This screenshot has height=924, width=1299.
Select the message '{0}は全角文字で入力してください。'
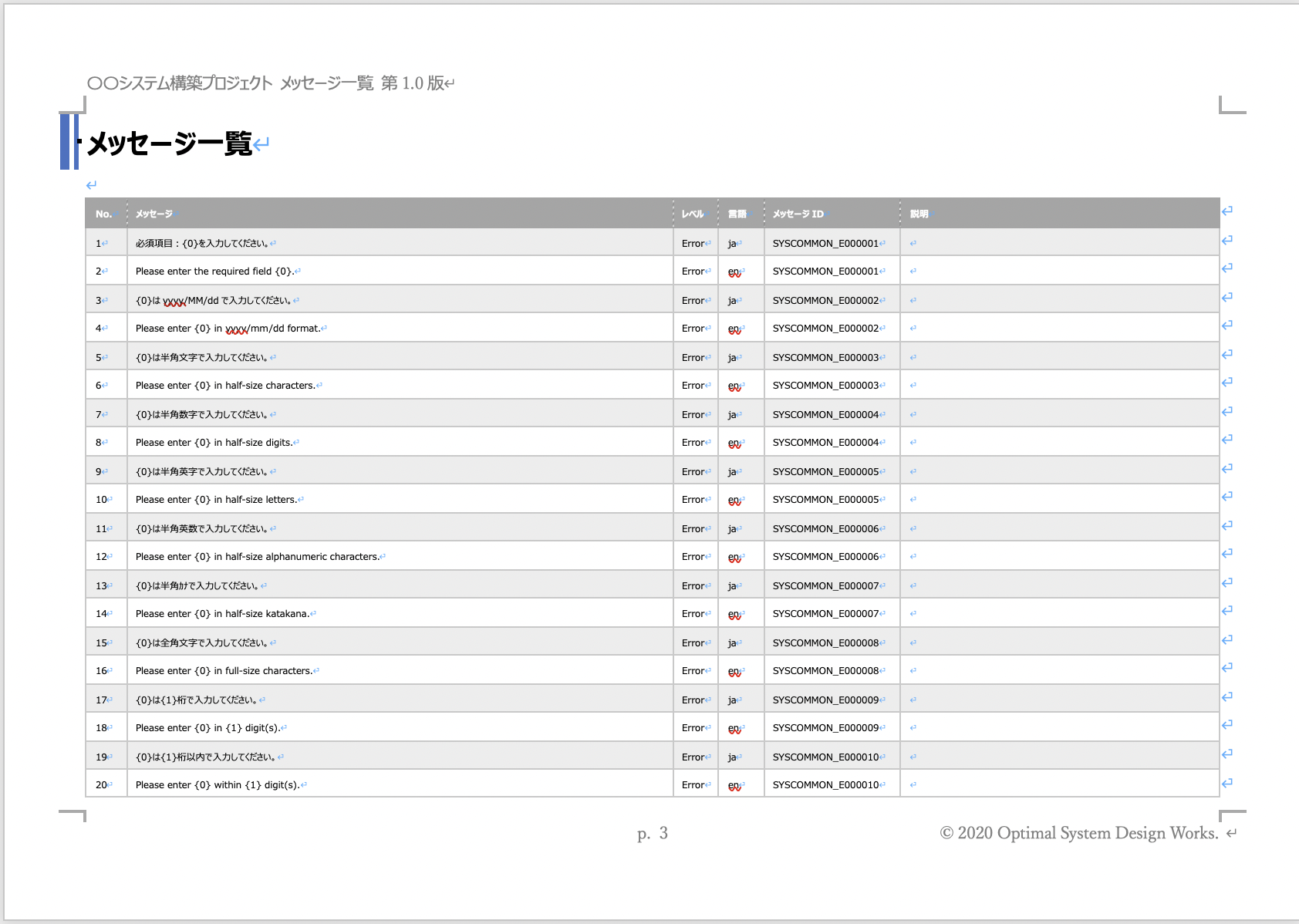202,643
